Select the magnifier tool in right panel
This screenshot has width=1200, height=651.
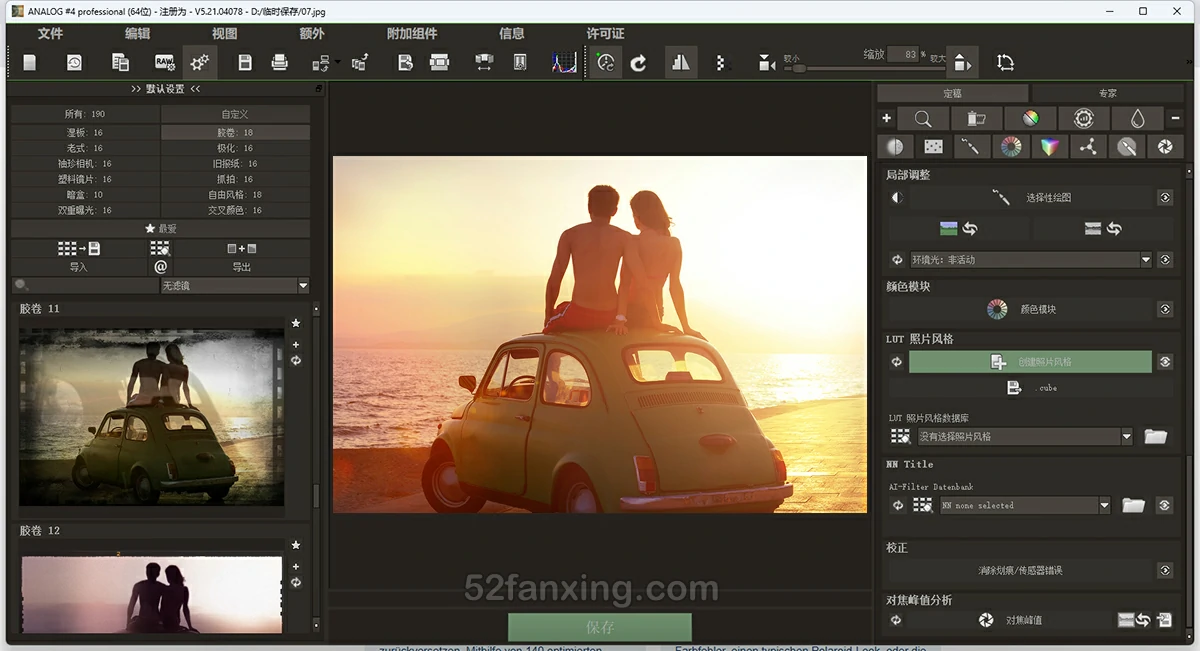(x=921, y=119)
